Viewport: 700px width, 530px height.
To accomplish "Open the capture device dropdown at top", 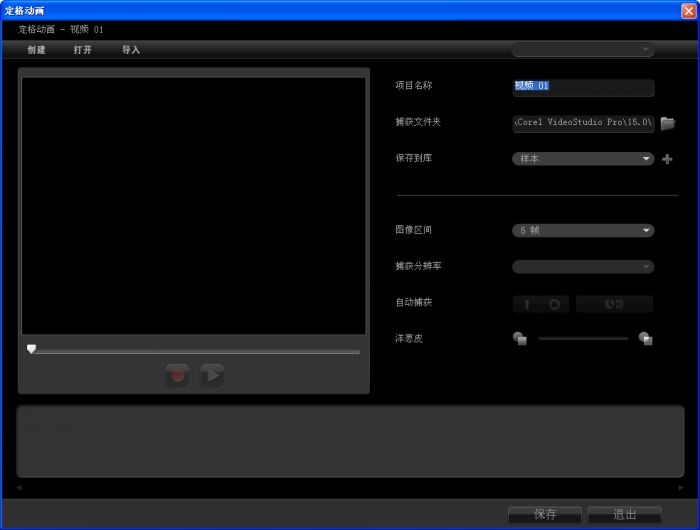I will [x=583, y=49].
